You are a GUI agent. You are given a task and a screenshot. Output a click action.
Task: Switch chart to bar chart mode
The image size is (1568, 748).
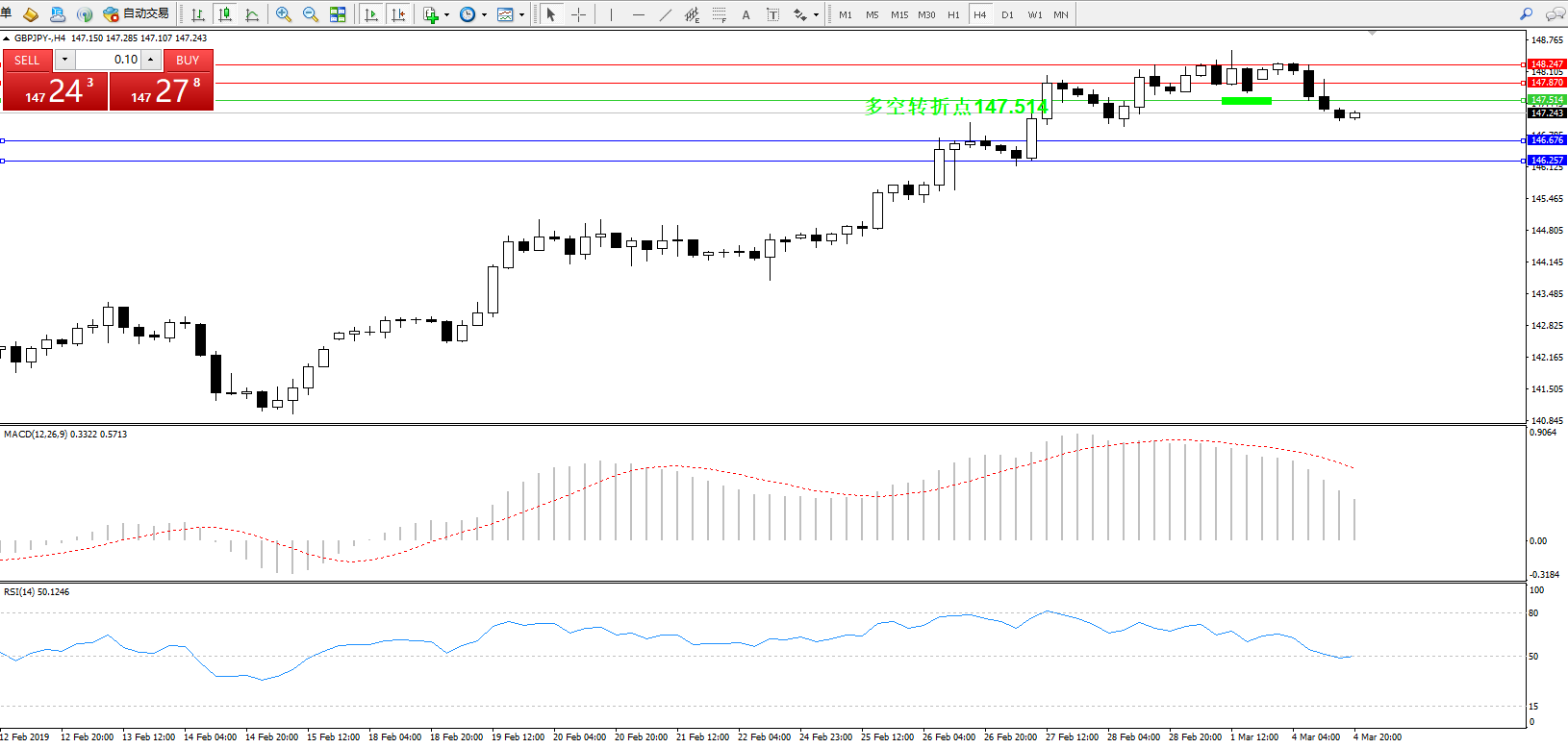(198, 14)
